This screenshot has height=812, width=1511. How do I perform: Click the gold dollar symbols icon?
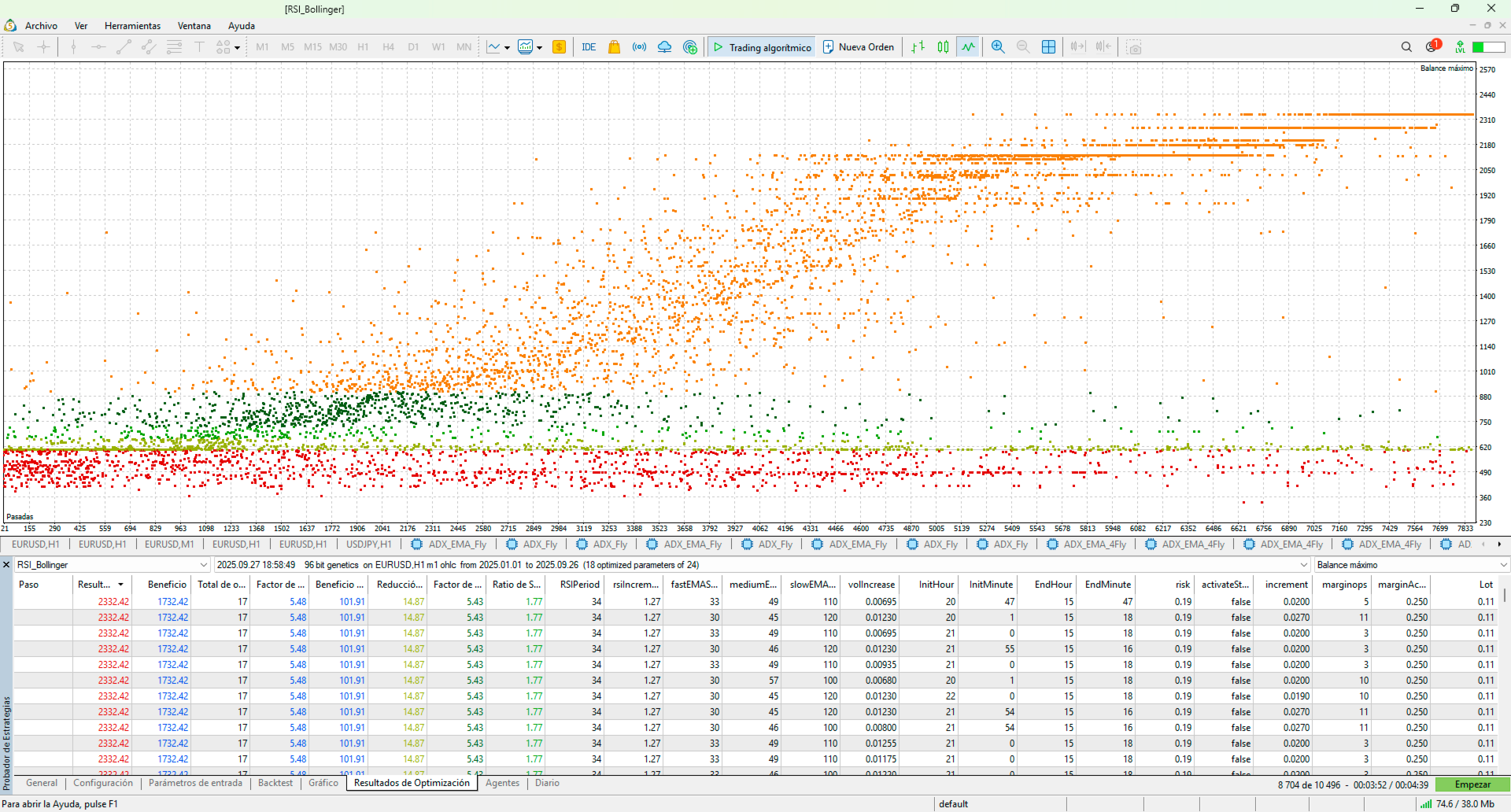coord(559,47)
